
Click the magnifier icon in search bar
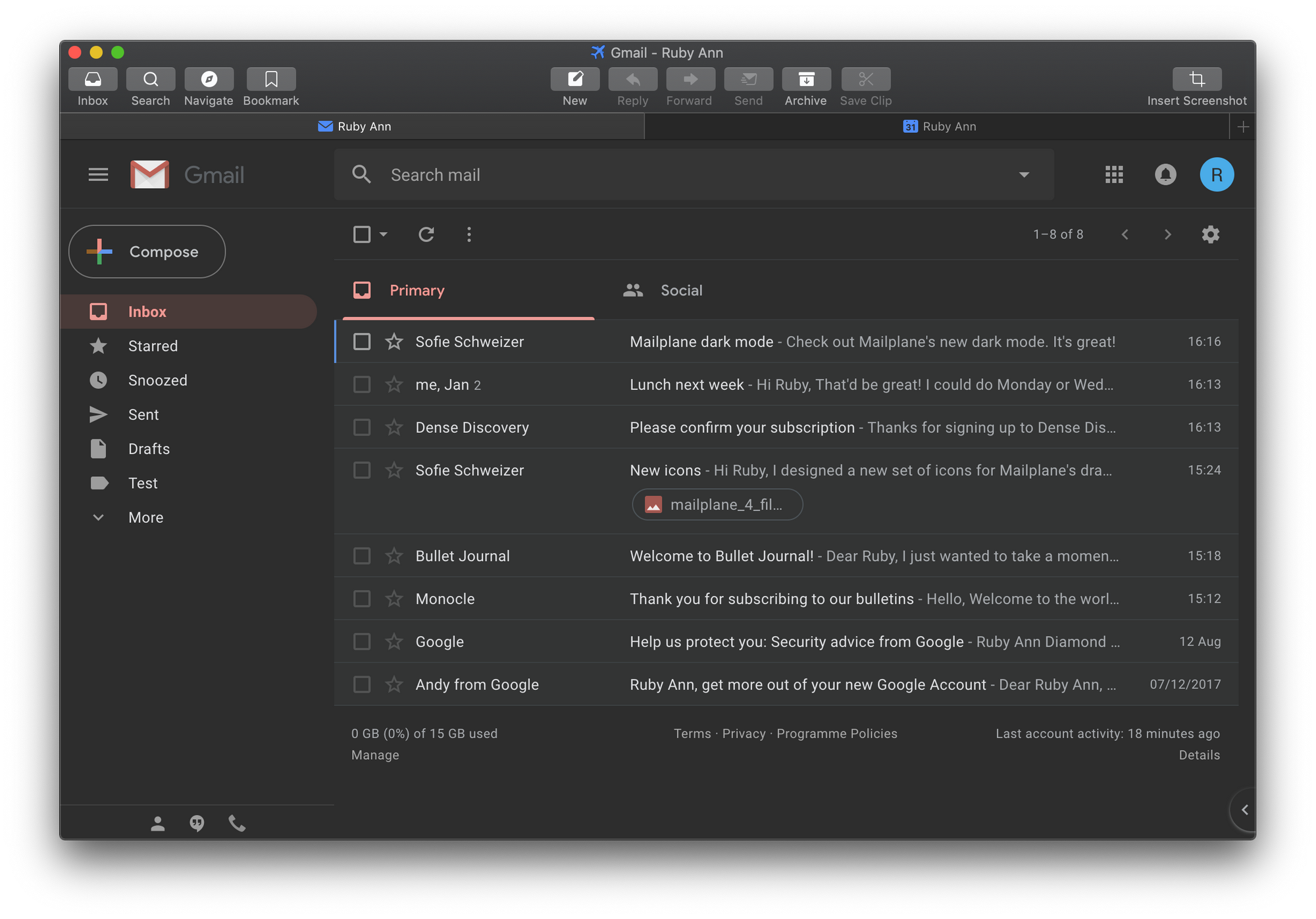(361, 174)
